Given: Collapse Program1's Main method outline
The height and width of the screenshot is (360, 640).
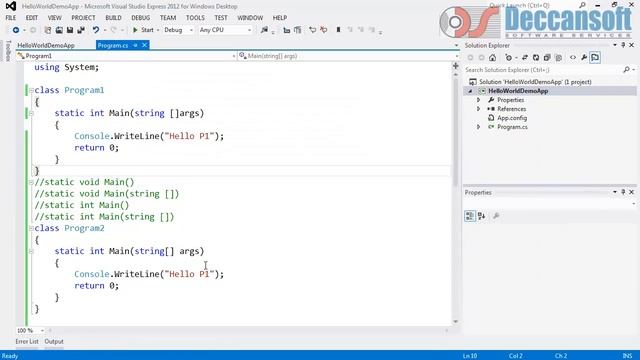Looking at the screenshot, I should click(31, 113).
